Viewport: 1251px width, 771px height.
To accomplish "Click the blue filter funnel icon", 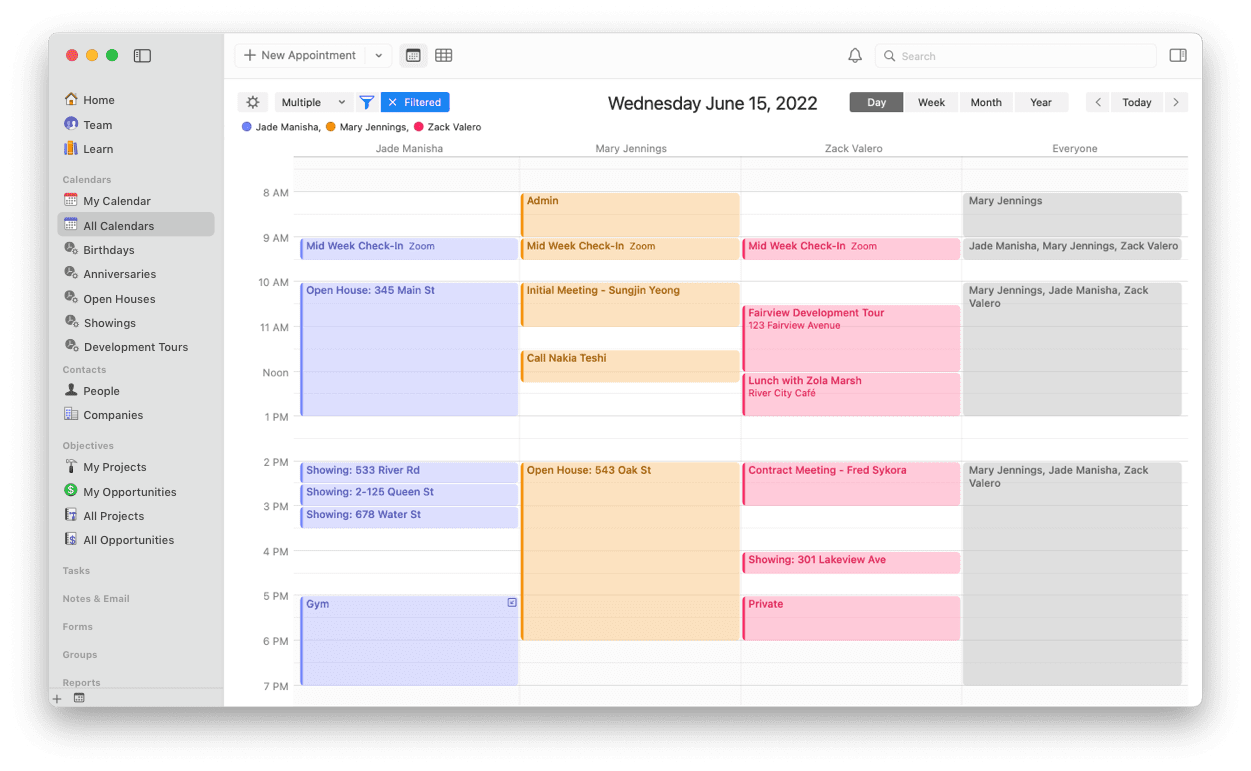I will (367, 102).
